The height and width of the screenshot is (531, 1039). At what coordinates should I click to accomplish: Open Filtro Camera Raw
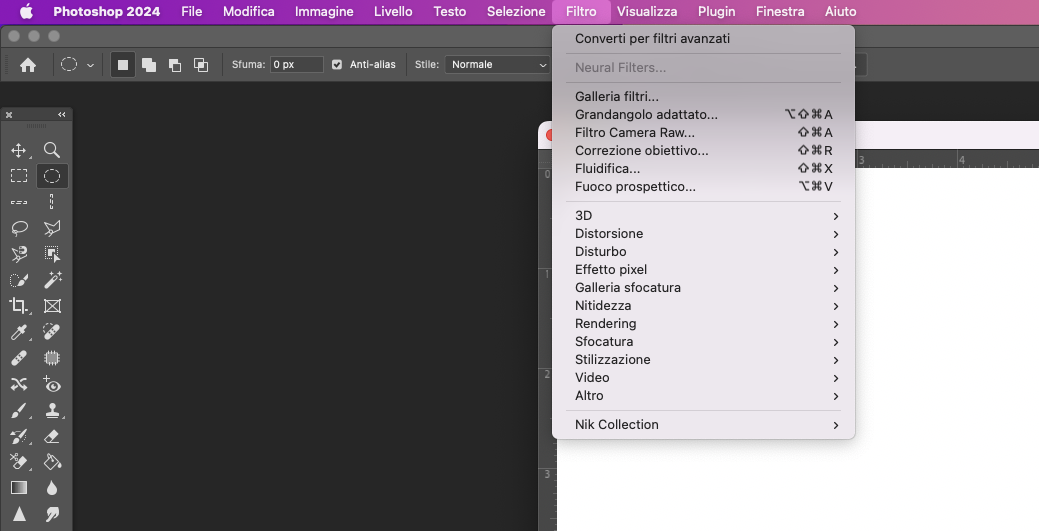click(704, 133)
